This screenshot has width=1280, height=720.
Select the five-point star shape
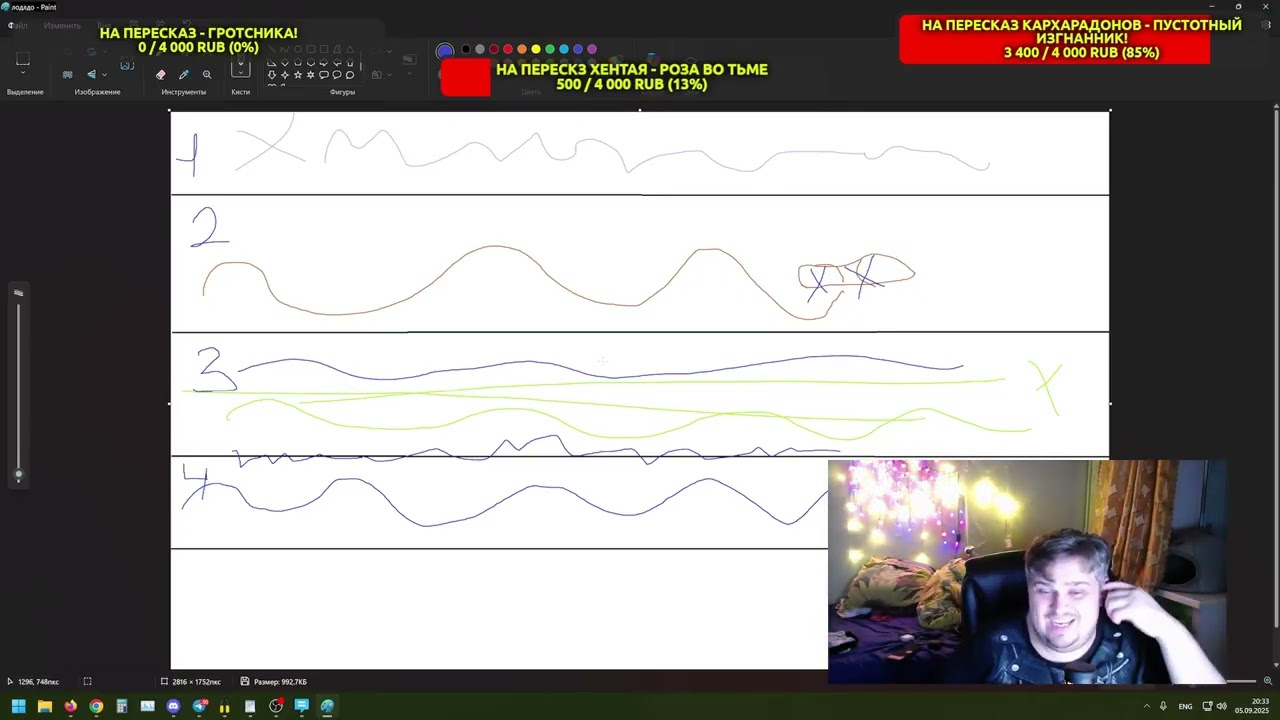tap(298, 74)
